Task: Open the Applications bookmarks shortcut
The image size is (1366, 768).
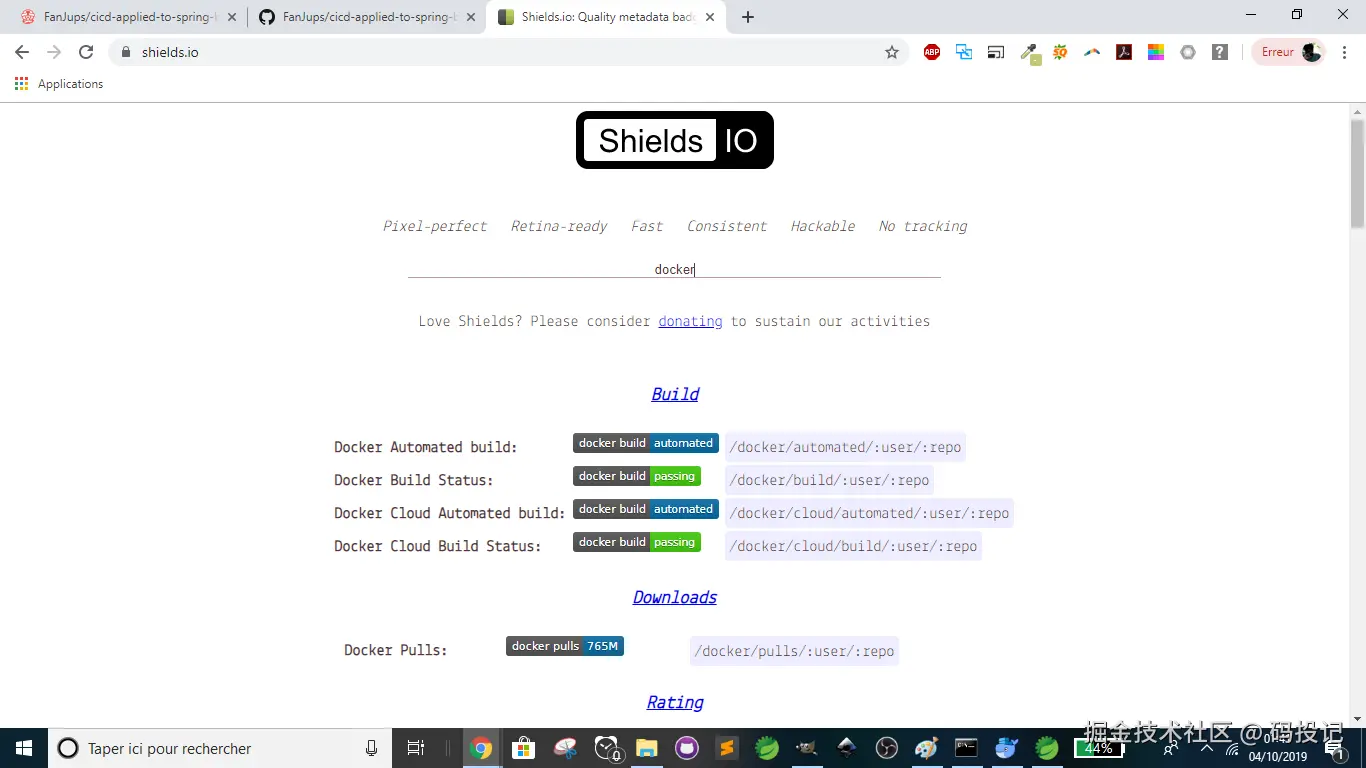Action: 59,84
